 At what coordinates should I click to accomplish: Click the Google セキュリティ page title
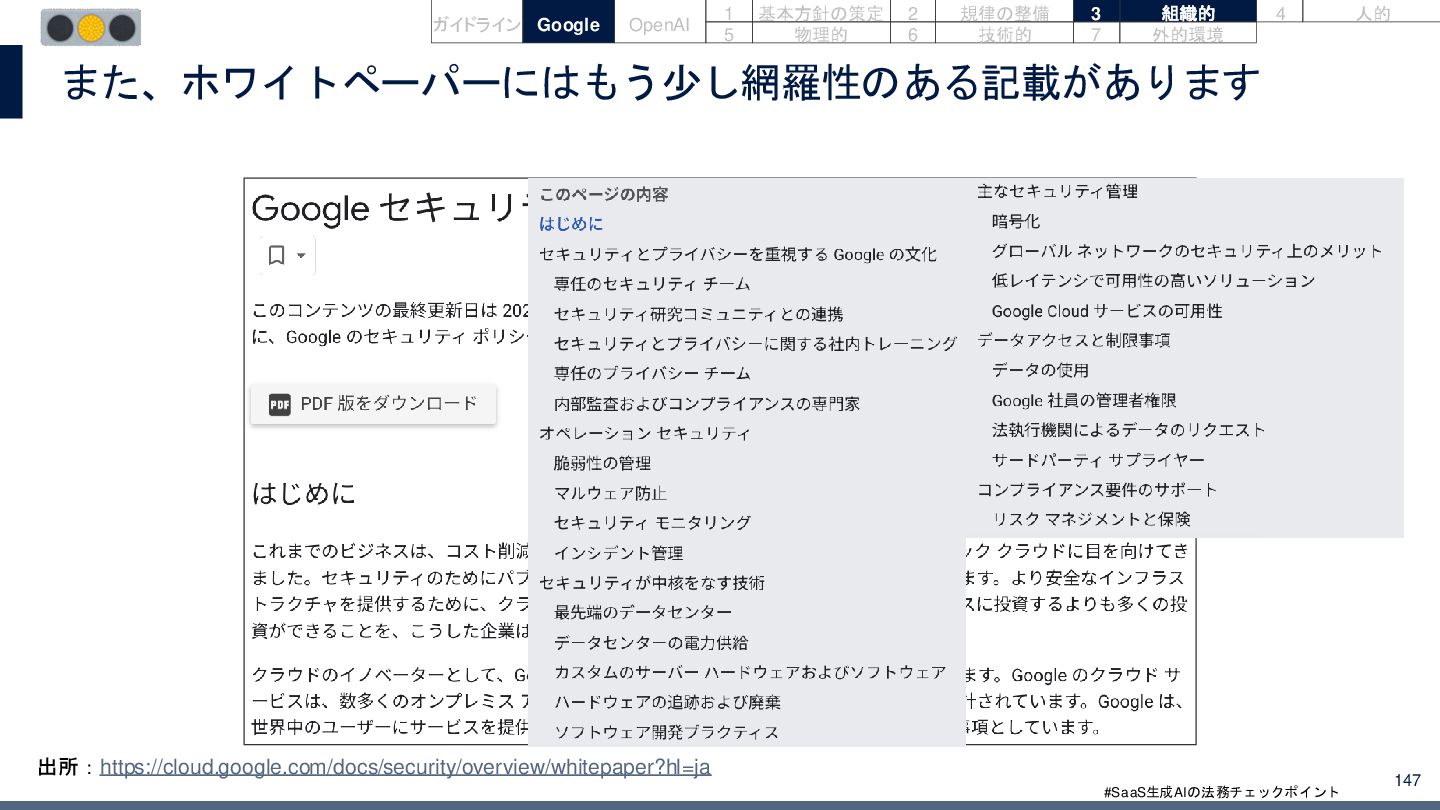click(x=390, y=208)
